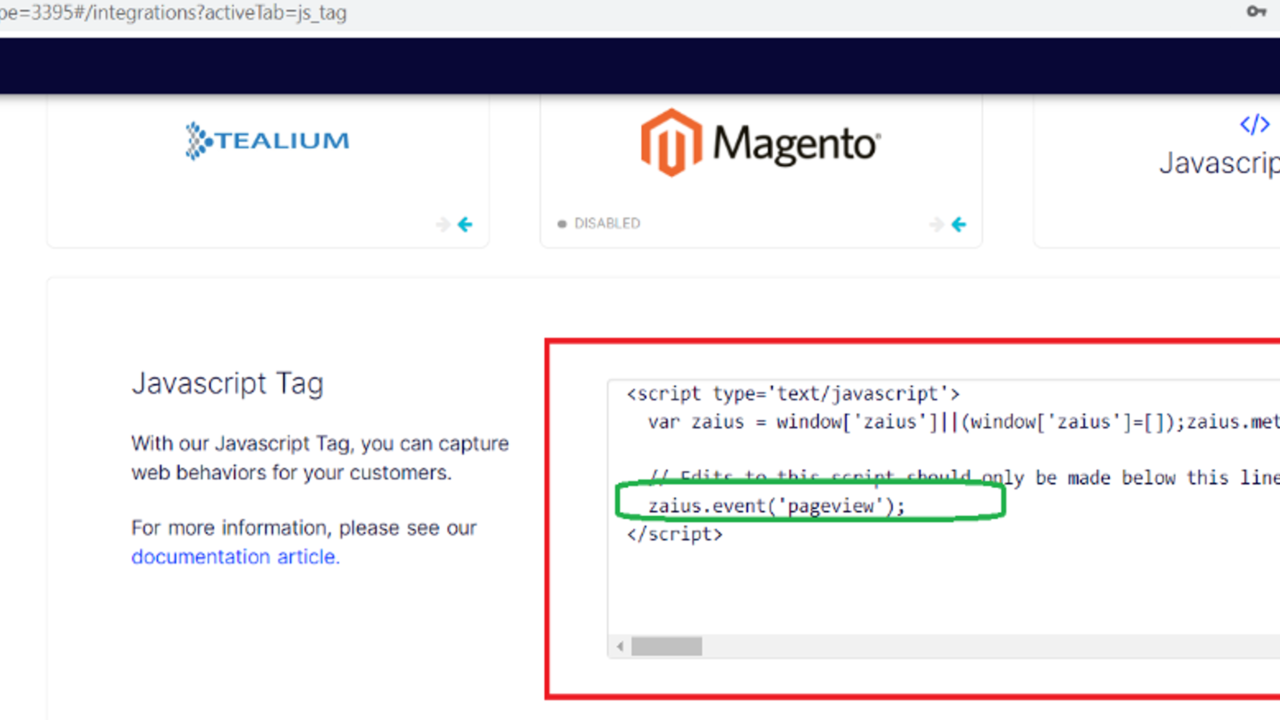This screenshot has height=720, width=1280.
Task: Click the DISABLED status indicator on Magento
Action: tap(599, 224)
